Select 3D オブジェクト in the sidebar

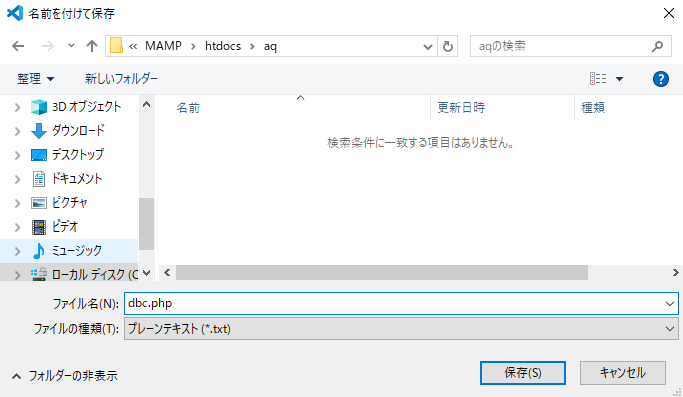tap(86, 106)
